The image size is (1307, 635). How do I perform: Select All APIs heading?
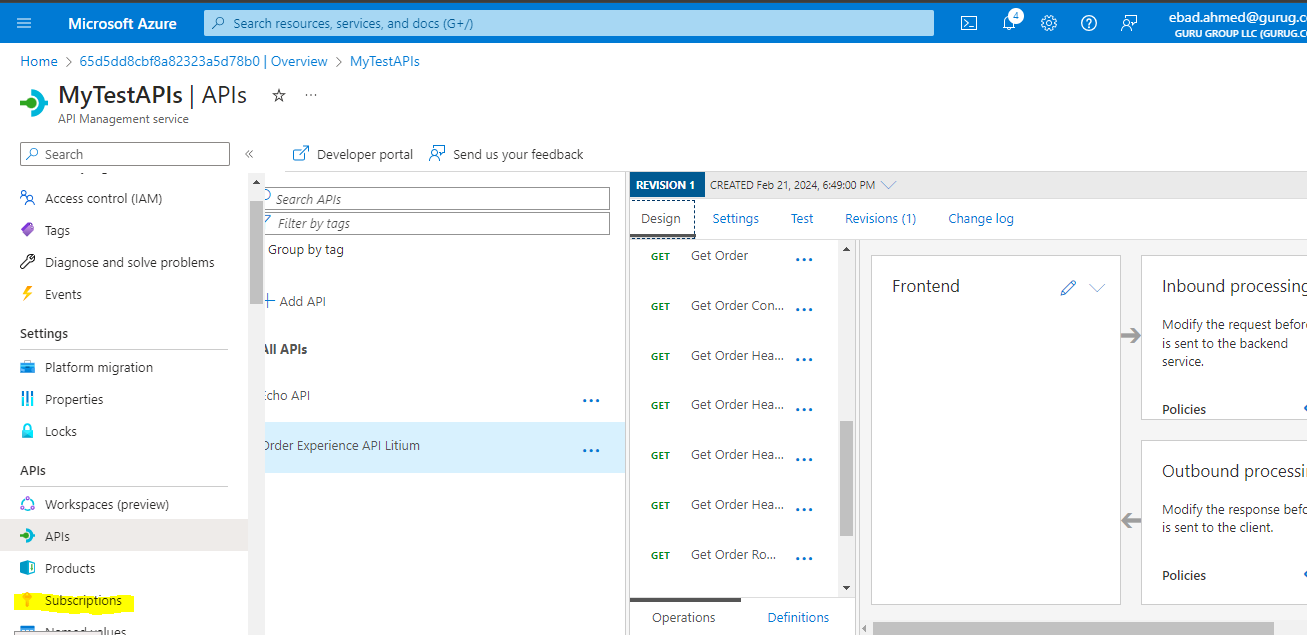pyautogui.click(x=285, y=349)
